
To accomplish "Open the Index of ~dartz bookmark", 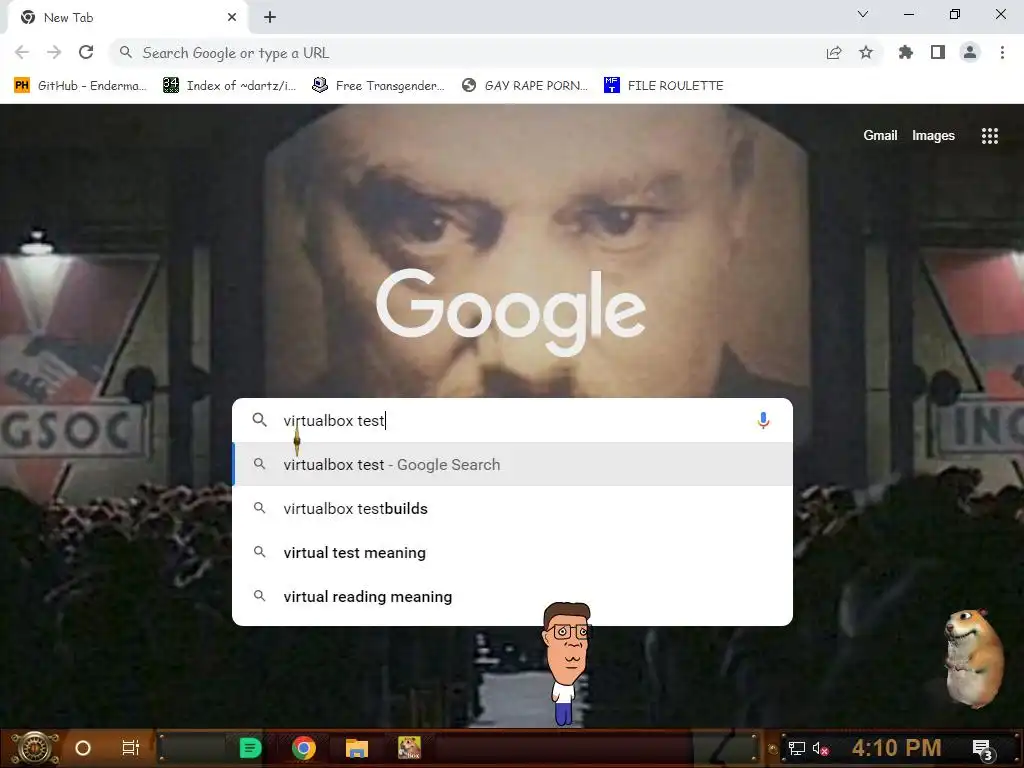I will 230,86.
